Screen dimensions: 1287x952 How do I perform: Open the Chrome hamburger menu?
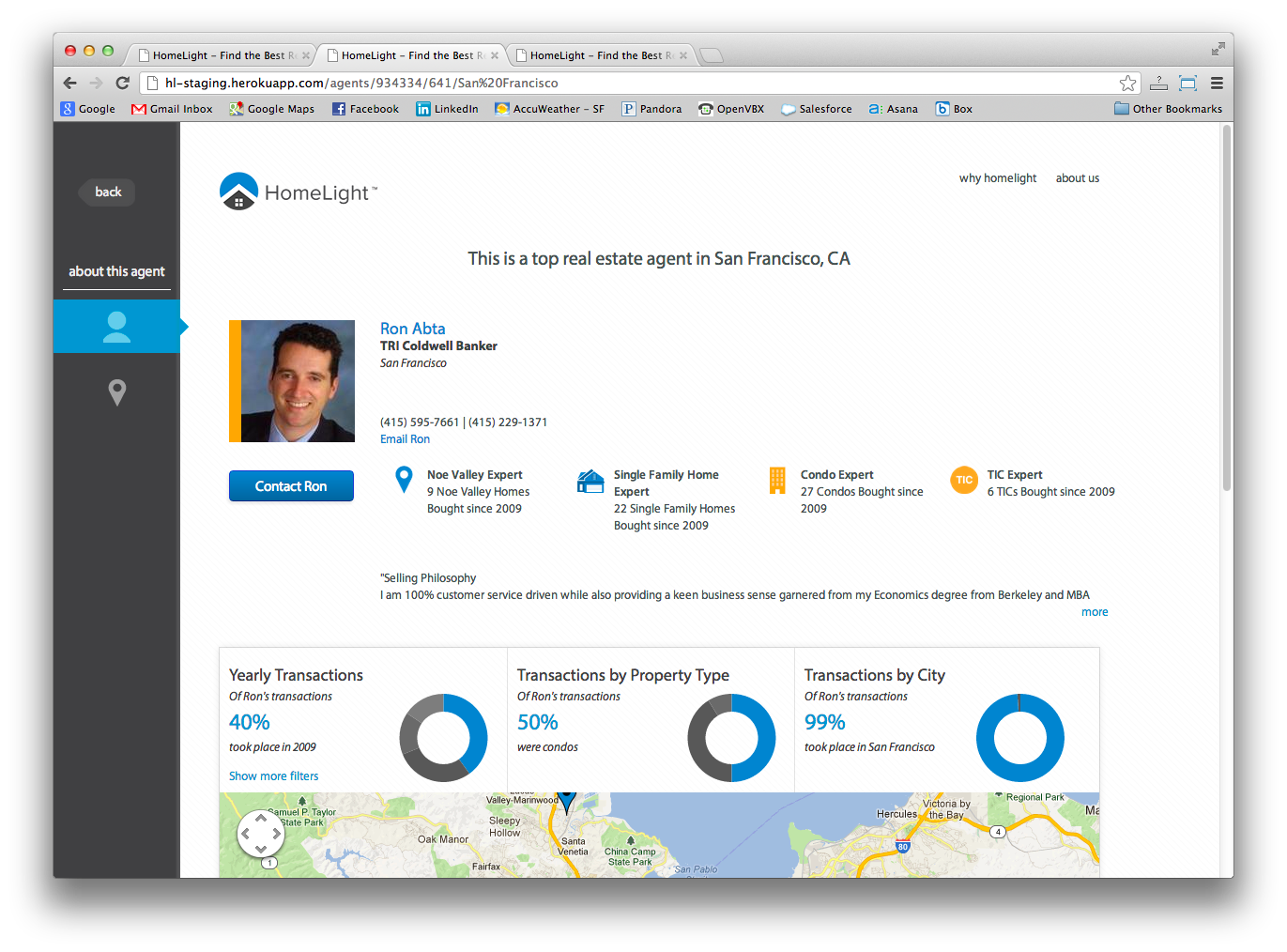click(1217, 83)
